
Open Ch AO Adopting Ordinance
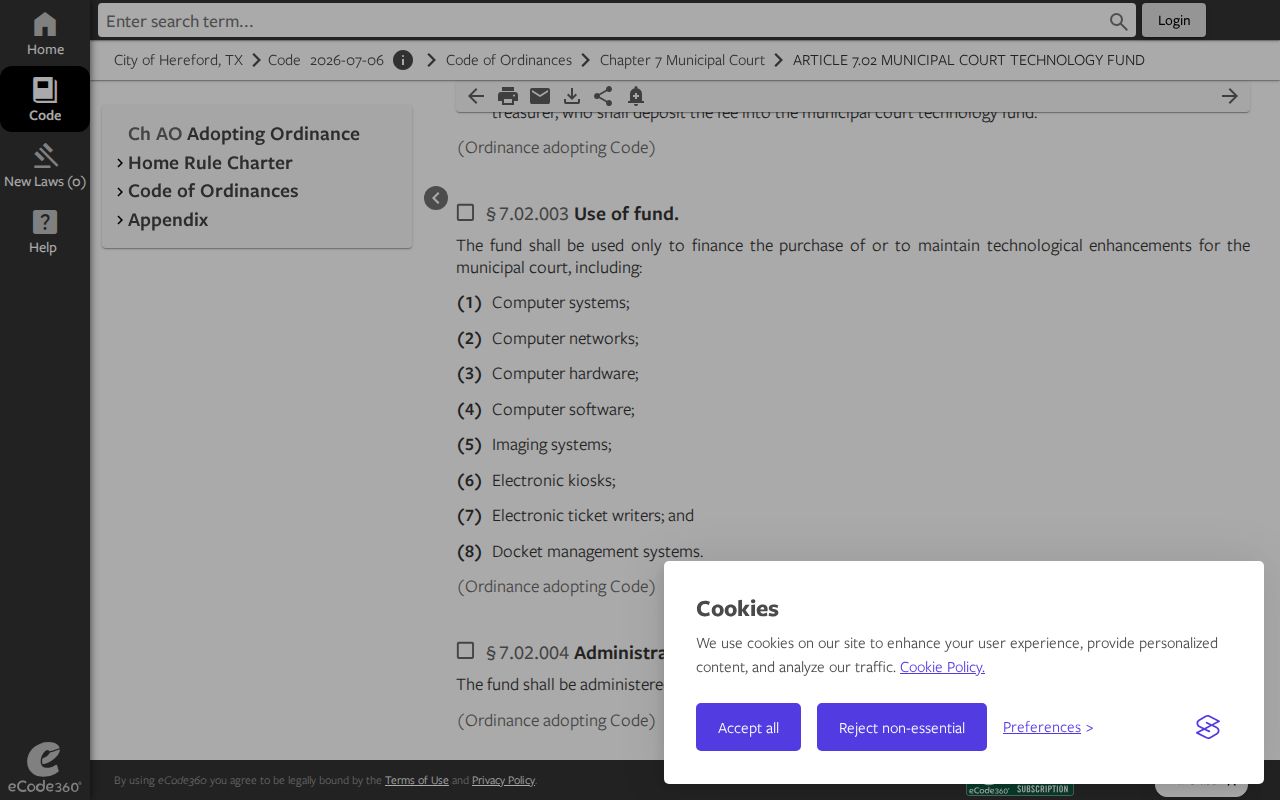(244, 134)
